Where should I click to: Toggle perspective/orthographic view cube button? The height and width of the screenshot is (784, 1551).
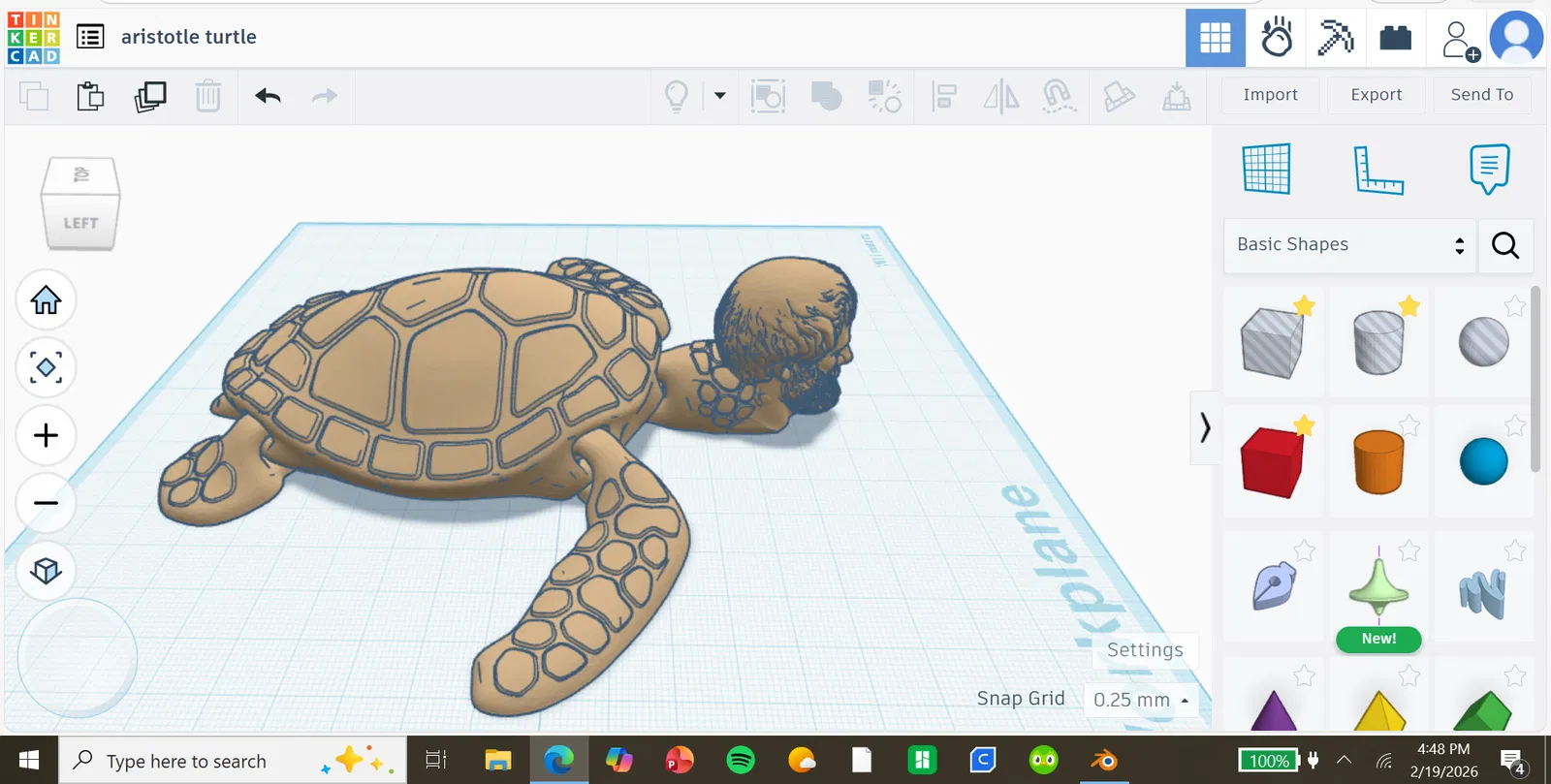[46, 571]
